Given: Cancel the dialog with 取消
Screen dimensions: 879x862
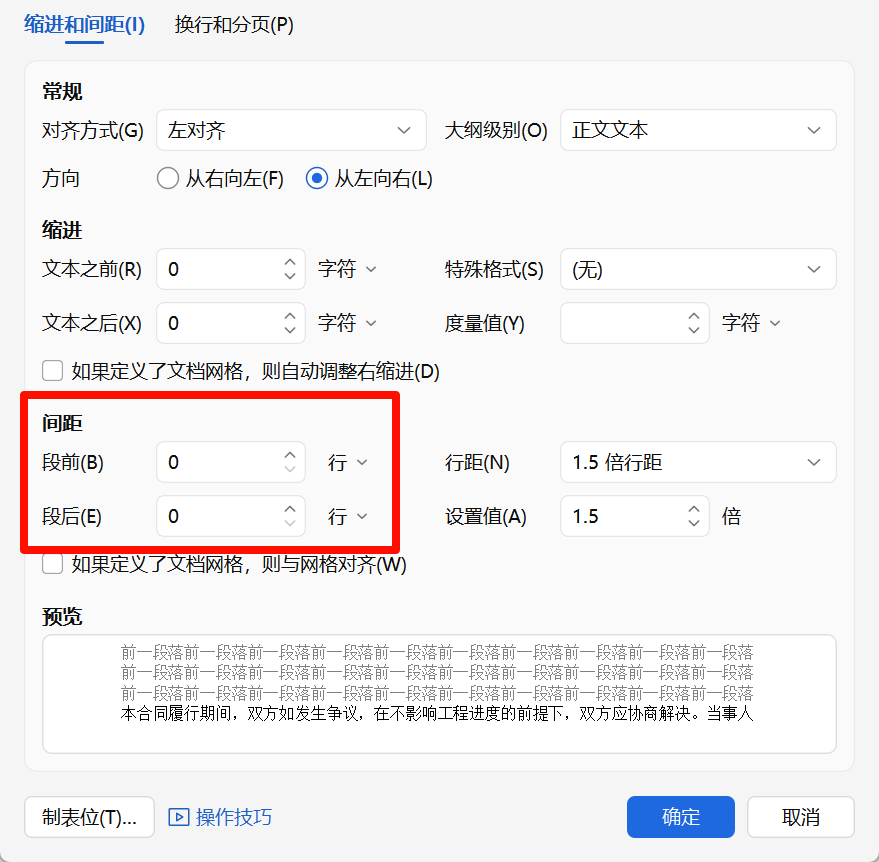Looking at the screenshot, I should (x=800, y=817).
